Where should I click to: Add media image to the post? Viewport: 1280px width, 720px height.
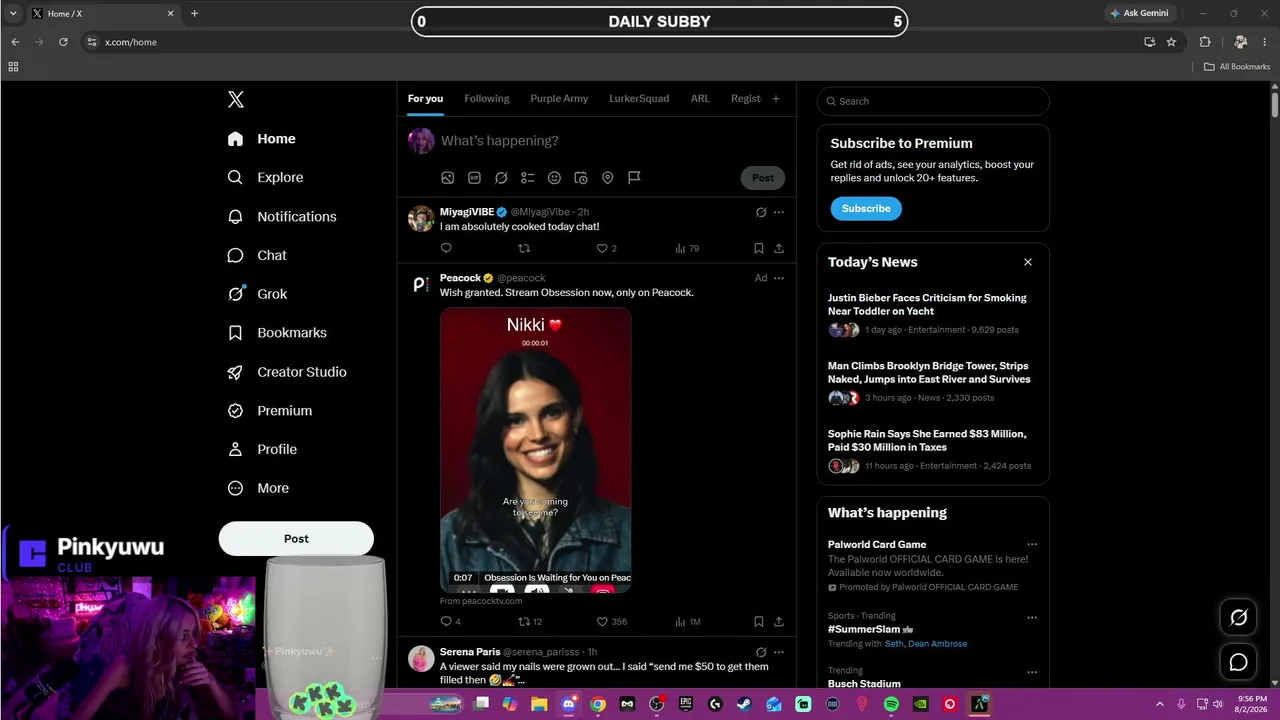[448, 178]
